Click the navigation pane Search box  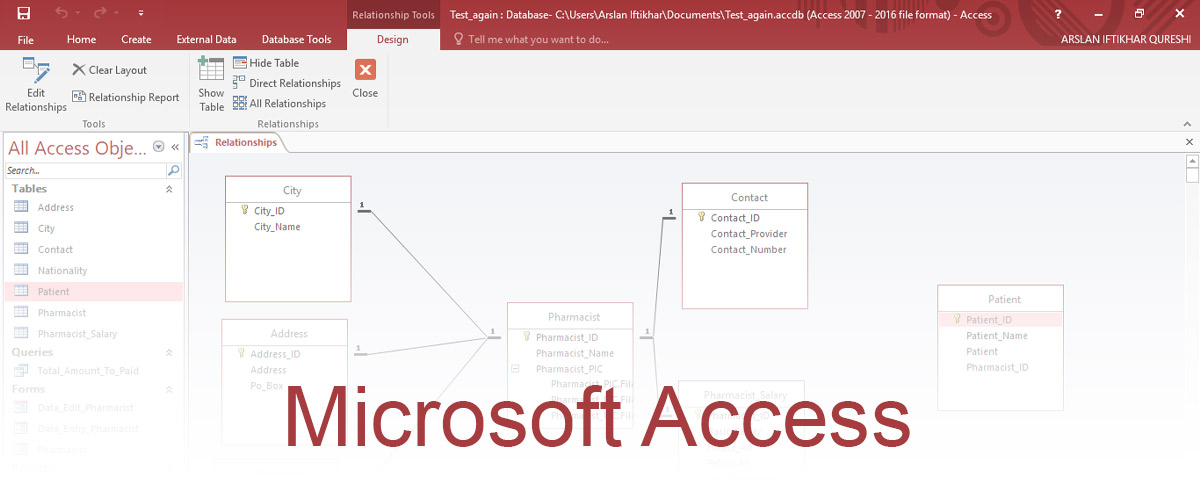click(x=85, y=171)
